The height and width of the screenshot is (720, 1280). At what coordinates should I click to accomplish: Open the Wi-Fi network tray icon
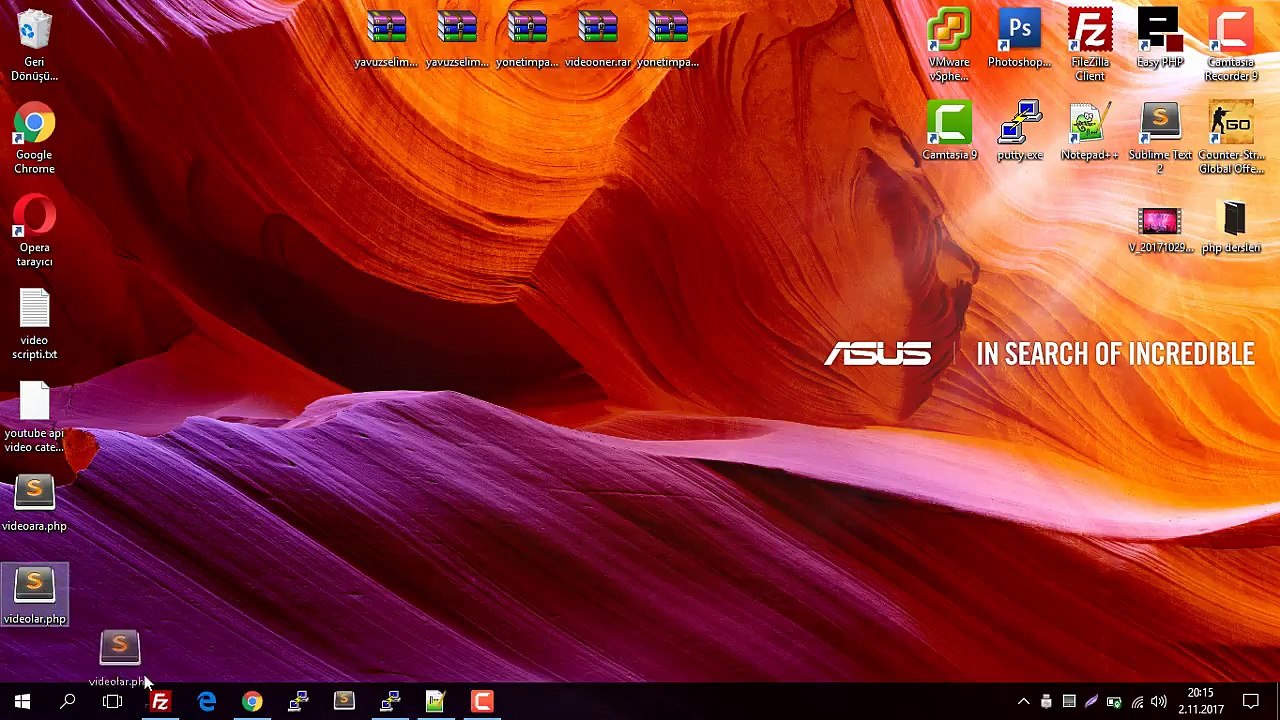coord(1137,702)
